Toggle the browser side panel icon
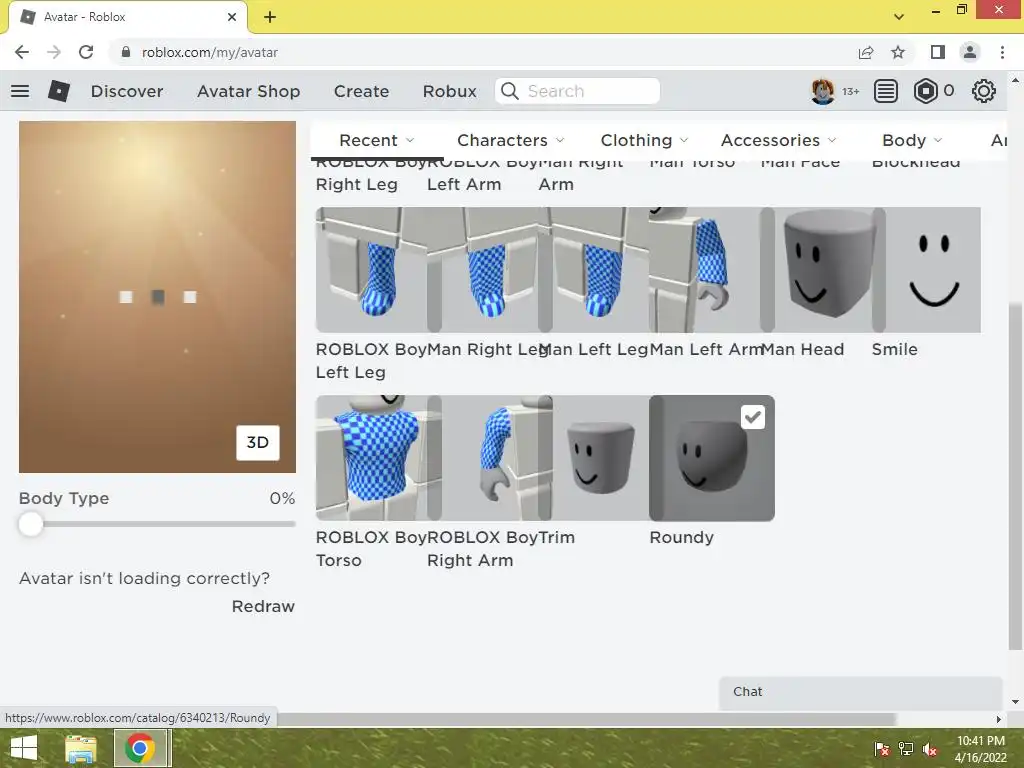1024x768 pixels. (x=938, y=52)
